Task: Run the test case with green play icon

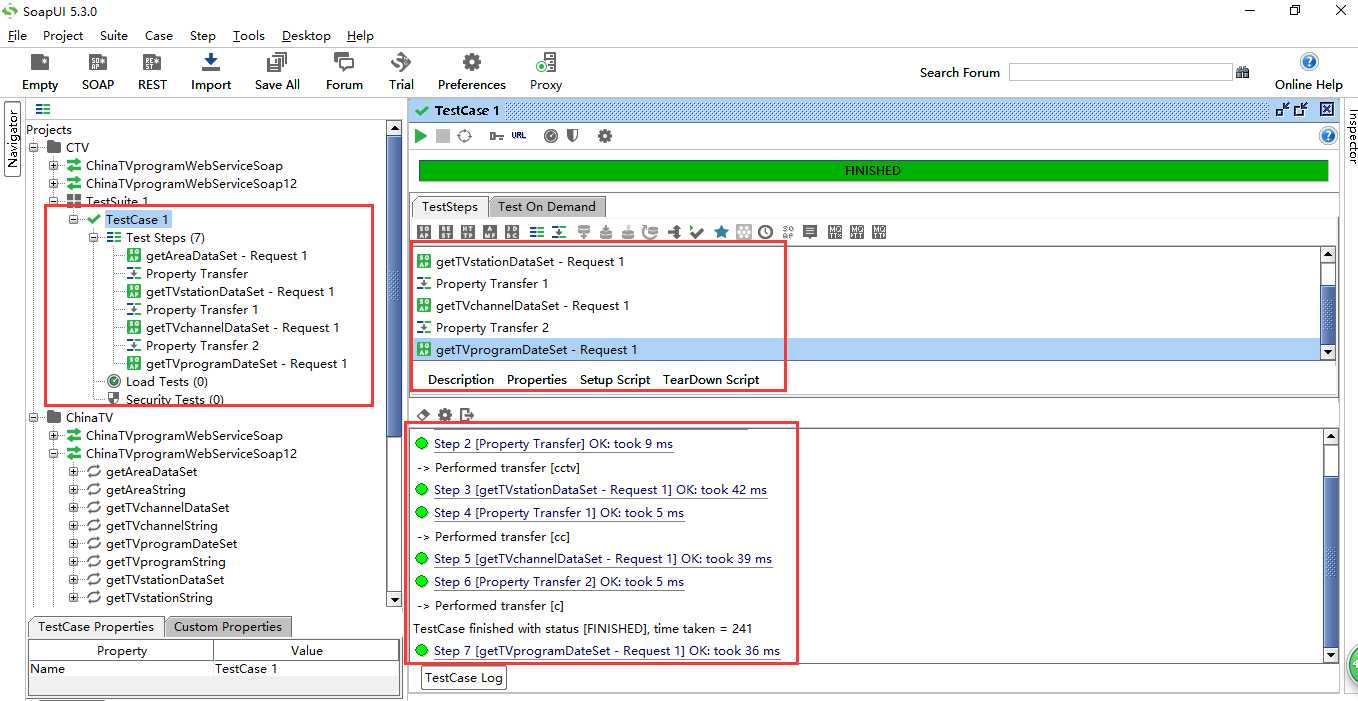Action: [421, 136]
